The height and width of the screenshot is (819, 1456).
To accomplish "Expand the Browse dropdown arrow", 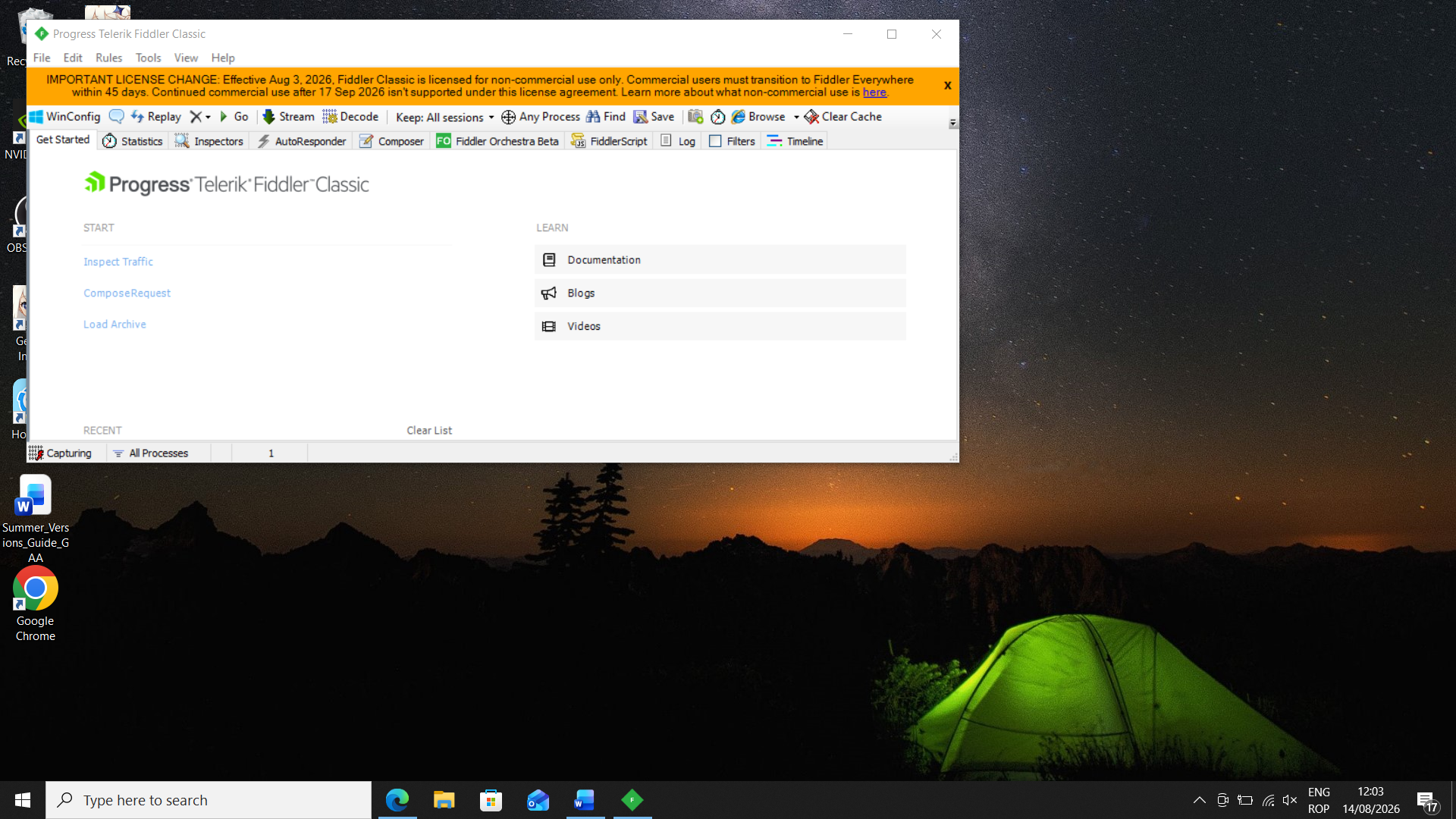I will point(796,118).
